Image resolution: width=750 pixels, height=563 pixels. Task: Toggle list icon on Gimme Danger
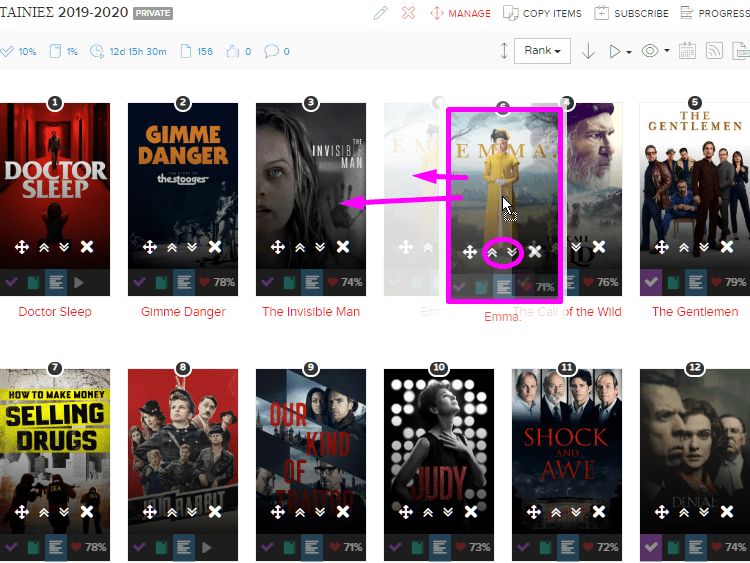[x=184, y=282]
